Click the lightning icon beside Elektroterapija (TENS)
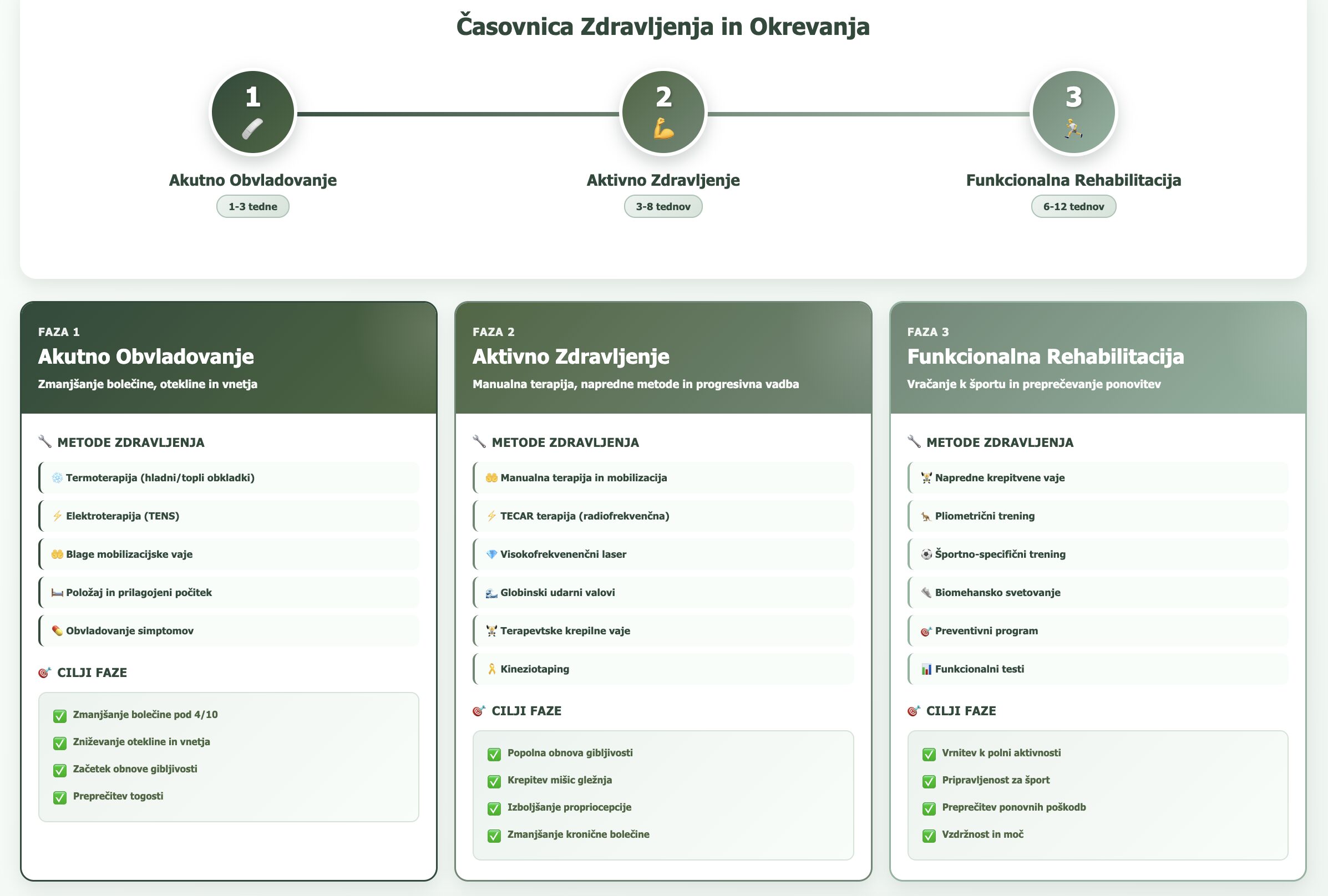This screenshot has width=1328, height=896. point(57,516)
